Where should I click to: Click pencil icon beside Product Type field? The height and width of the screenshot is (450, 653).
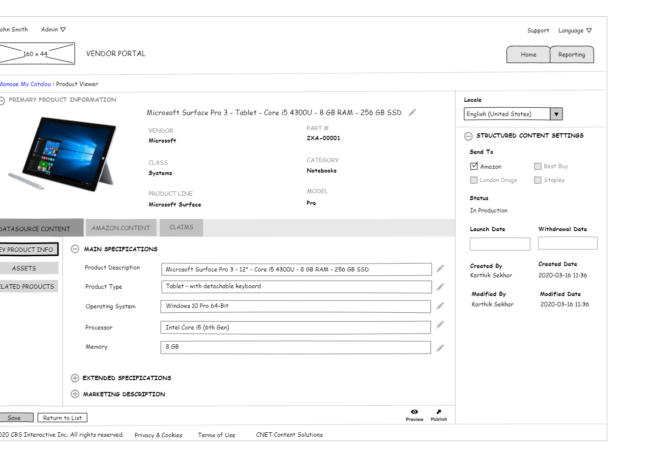tap(440, 287)
